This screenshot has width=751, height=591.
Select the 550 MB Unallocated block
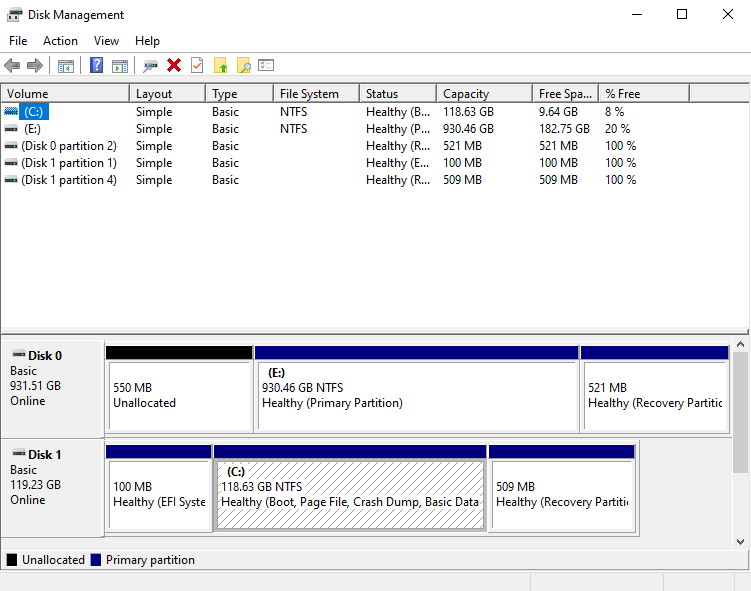coord(179,389)
